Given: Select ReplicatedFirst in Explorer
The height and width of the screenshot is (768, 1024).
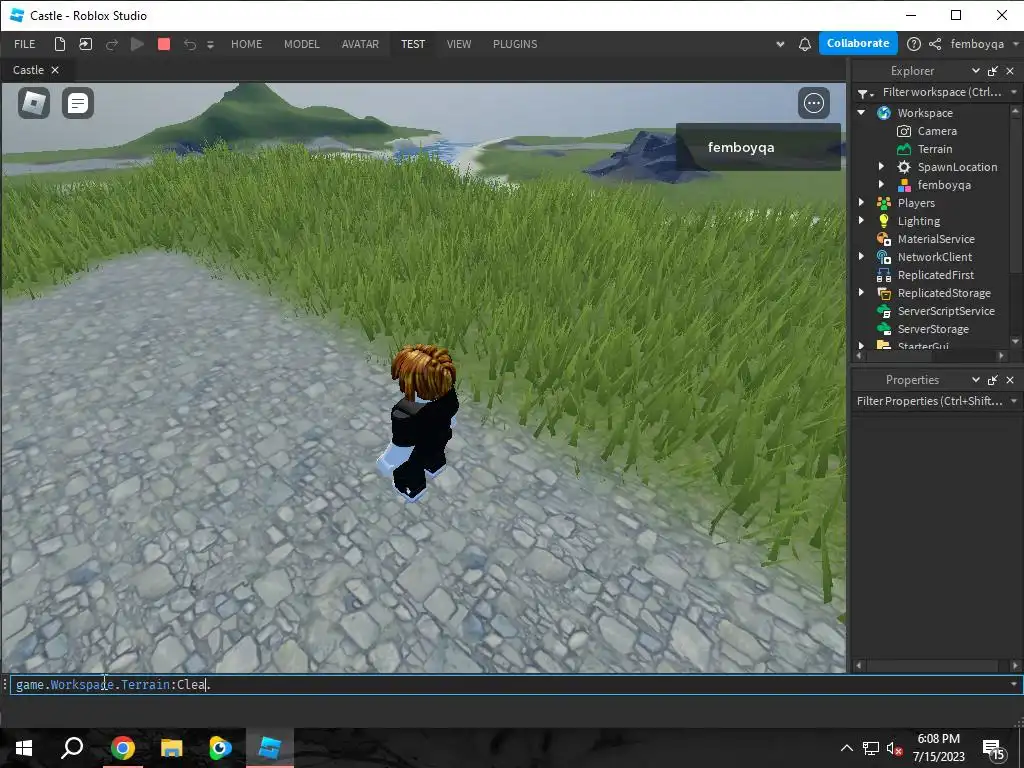Looking at the screenshot, I should click(935, 275).
